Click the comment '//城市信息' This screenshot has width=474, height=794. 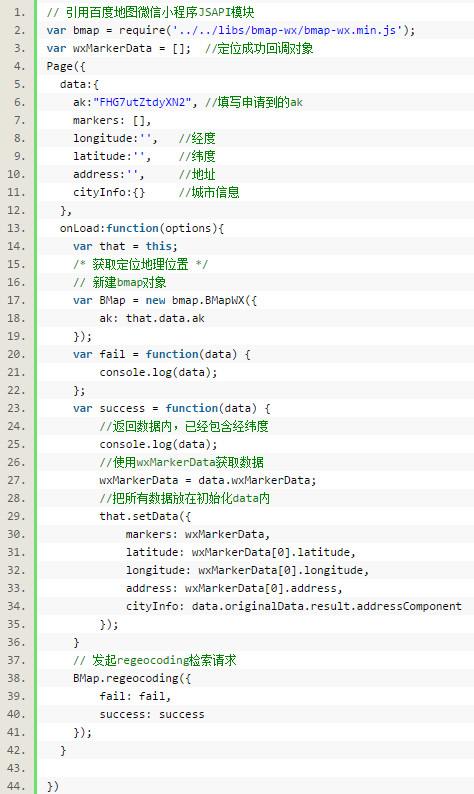point(209,192)
